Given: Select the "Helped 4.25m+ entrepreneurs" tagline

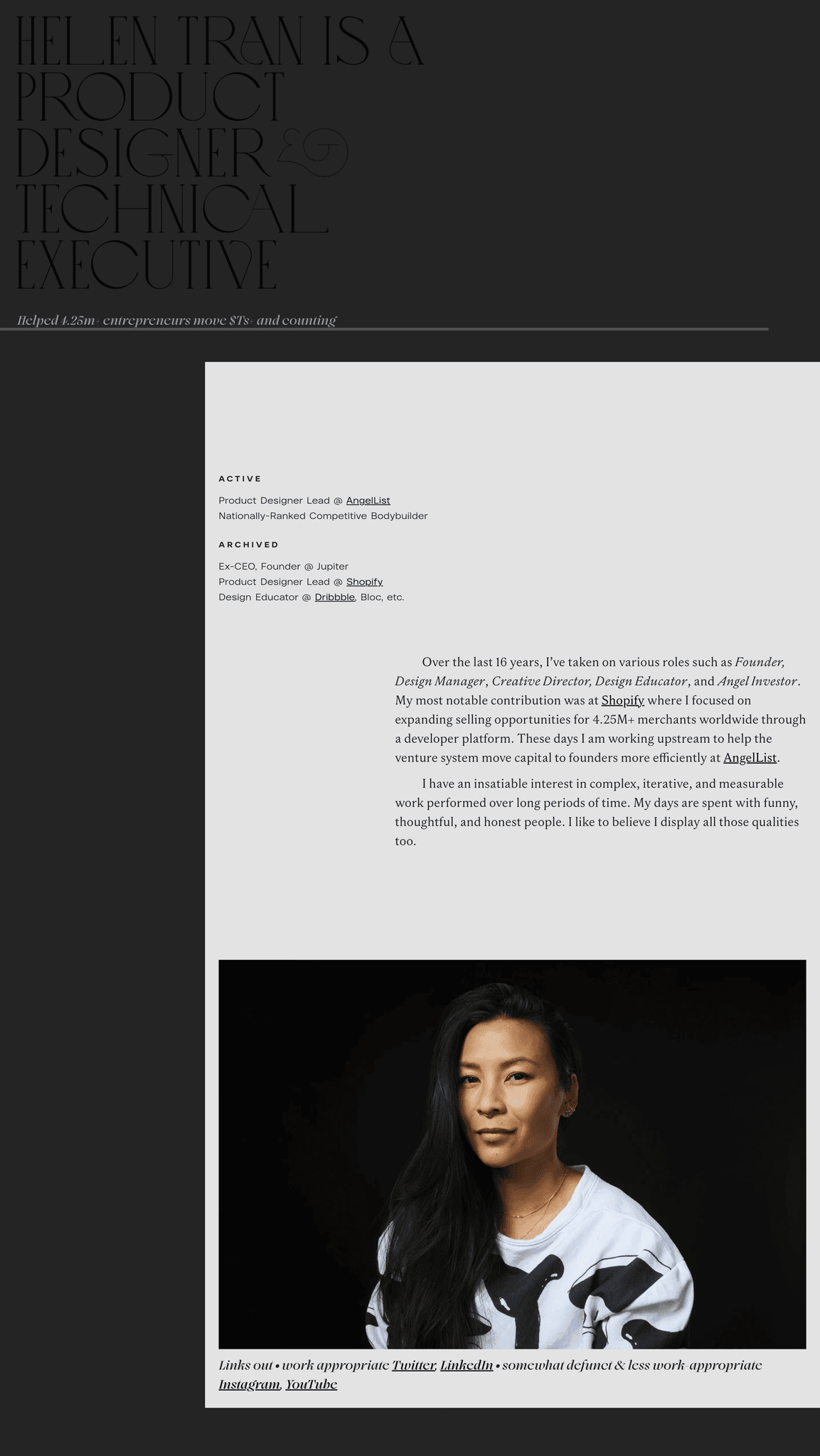Looking at the screenshot, I should [176, 321].
